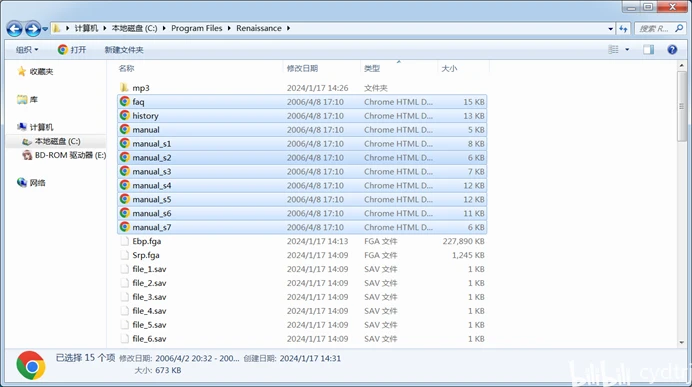Click the search magnifier icon
This screenshot has height=387, width=692.
[679, 29]
